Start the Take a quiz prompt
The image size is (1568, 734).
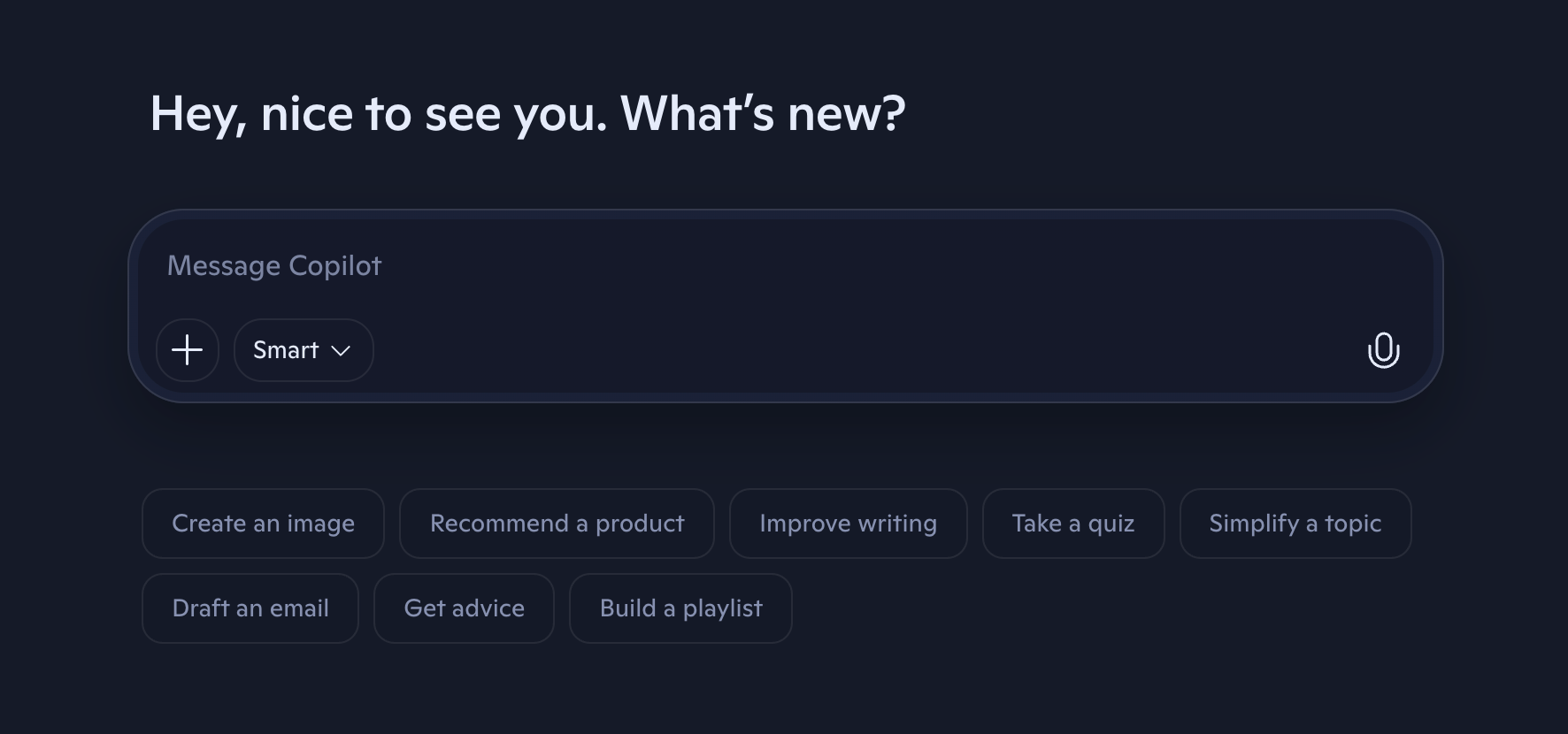pyautogui.click(x=1073, y=524)
